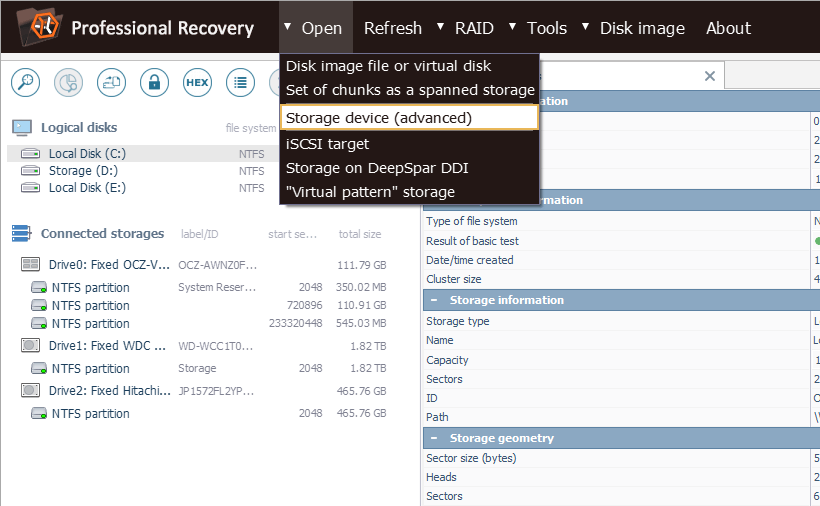Select Storage (D:) logical disk
Screen dimensions: 820x506
[84, 171]
